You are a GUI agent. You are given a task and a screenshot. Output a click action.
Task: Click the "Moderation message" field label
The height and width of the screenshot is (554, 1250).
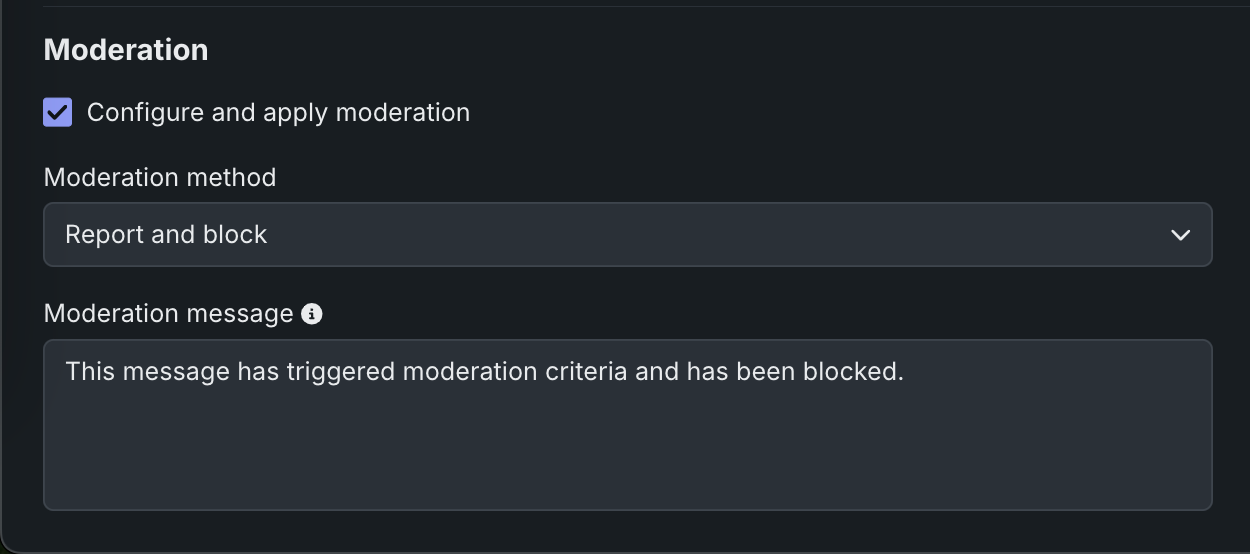tap(168, 314)
